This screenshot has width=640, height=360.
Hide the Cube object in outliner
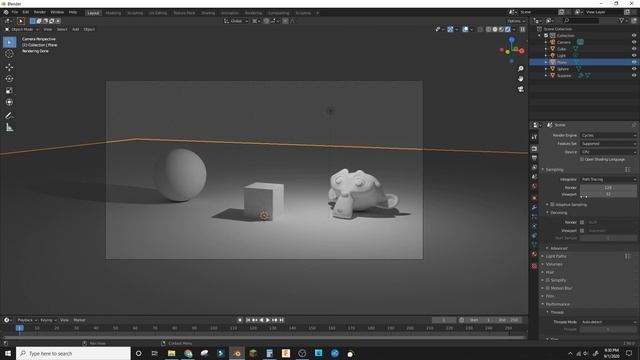click(634, 49)
